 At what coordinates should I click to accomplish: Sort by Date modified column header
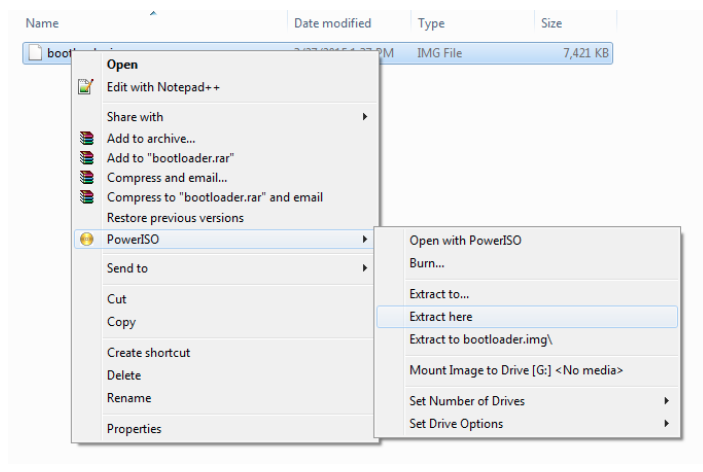point(332,23)
